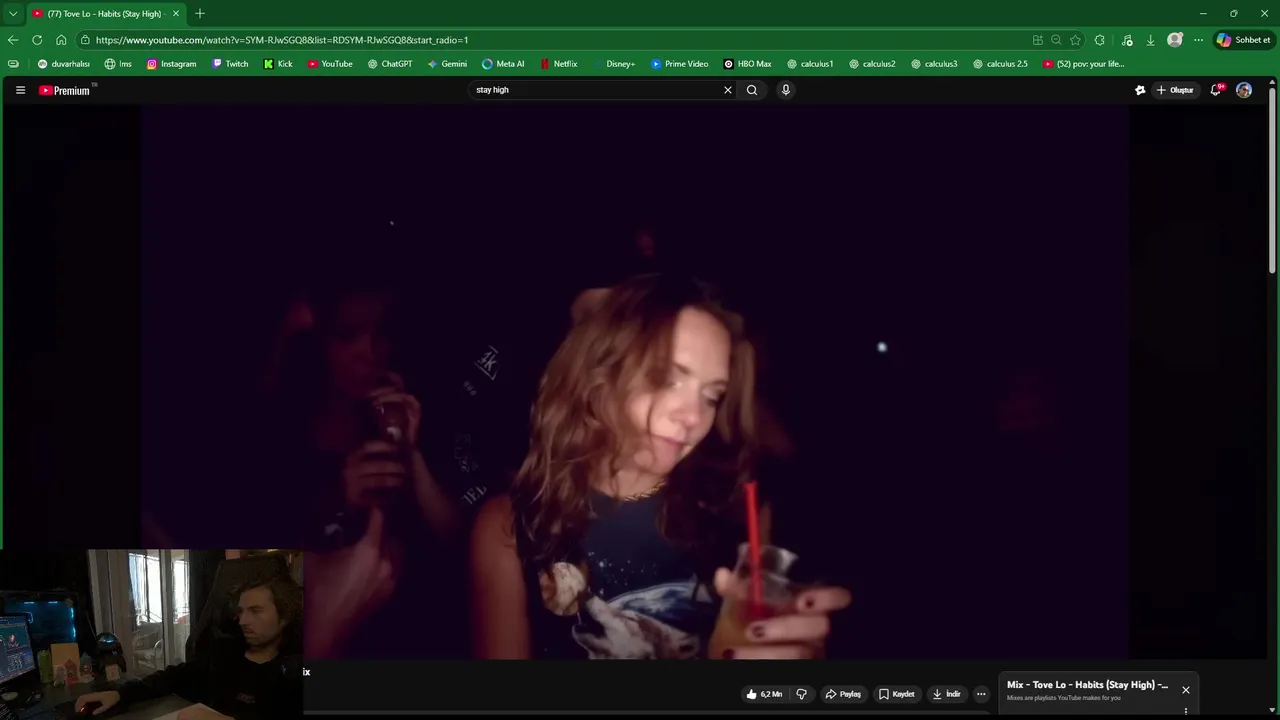This screenshot has height=720, width=1280.
Task: Save video using Kaydet button
Action: pyautogui.click(x=897, y=694)
